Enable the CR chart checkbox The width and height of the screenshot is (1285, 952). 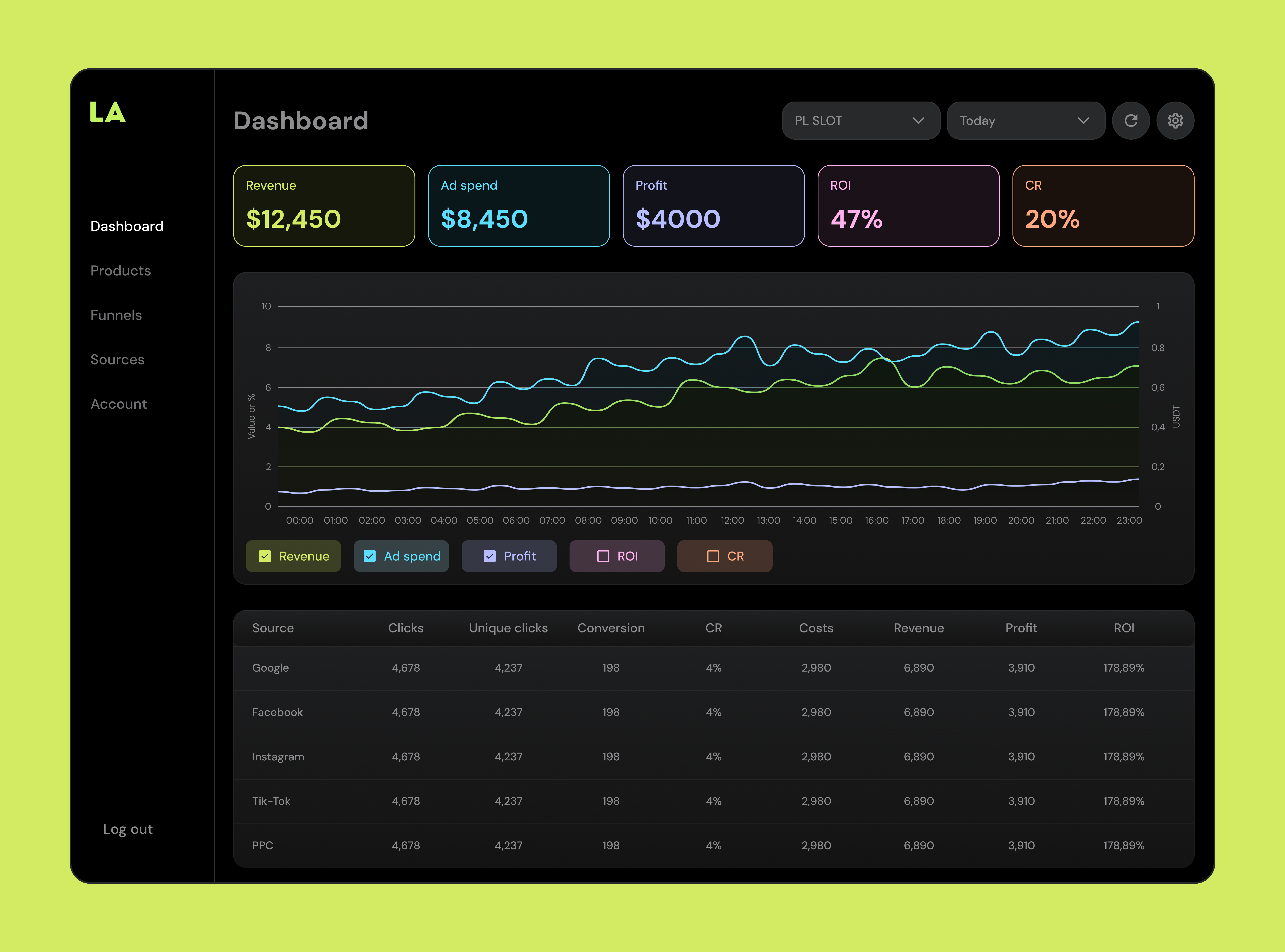click(713, 556)
